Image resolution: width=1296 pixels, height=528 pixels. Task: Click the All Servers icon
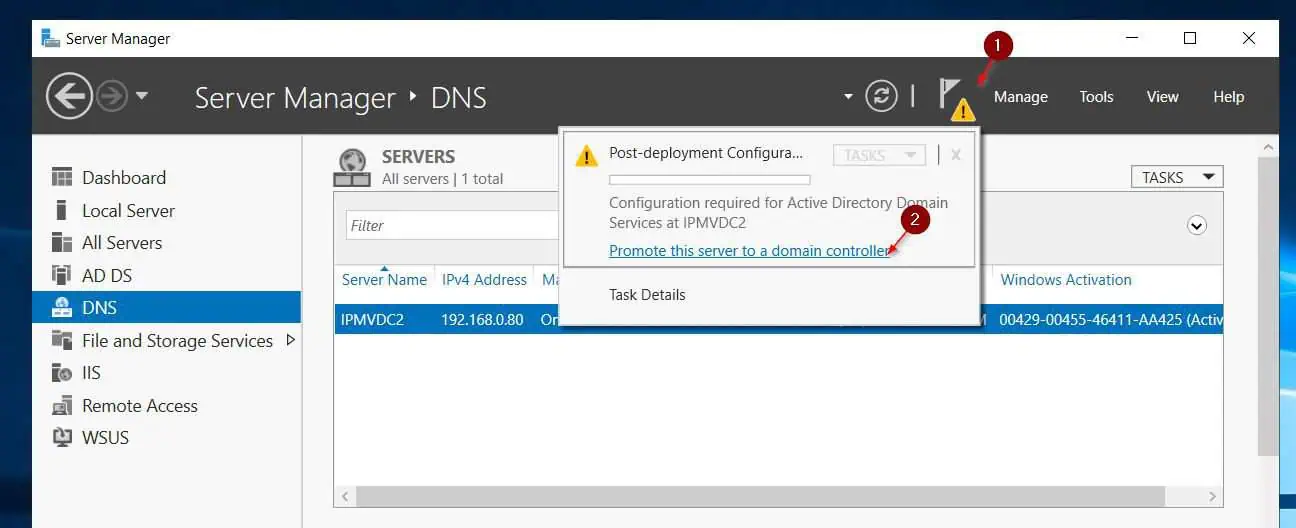tap(62, 243)
